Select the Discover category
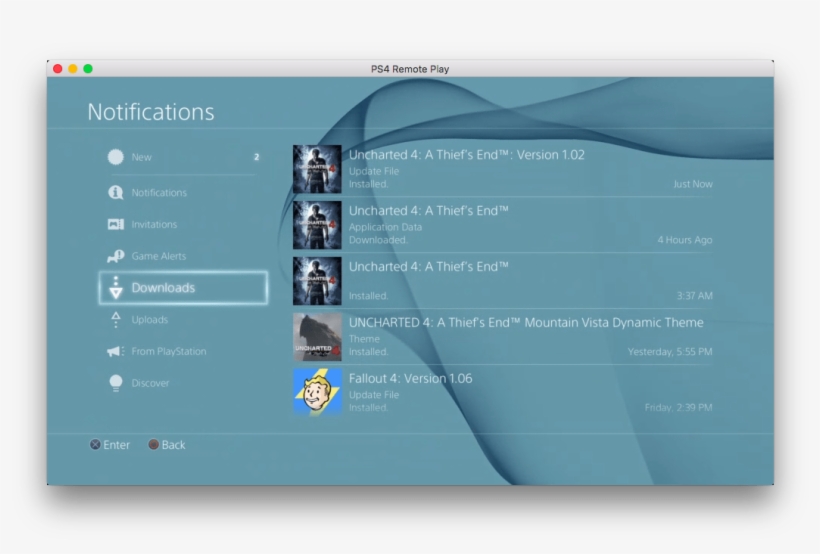Screen dimensions: 820x554 [183, 383]
